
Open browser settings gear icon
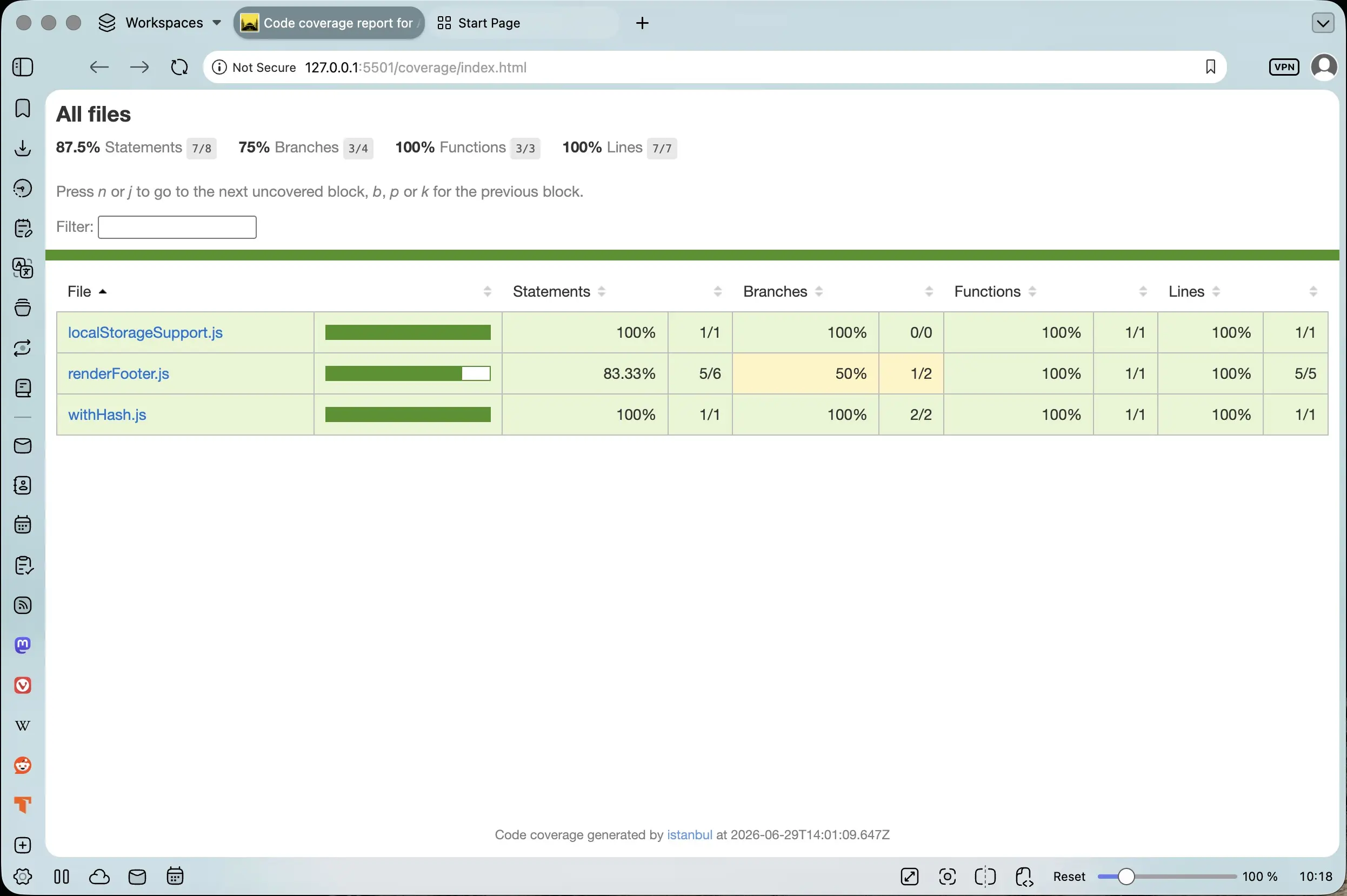(x=23, y=877)
